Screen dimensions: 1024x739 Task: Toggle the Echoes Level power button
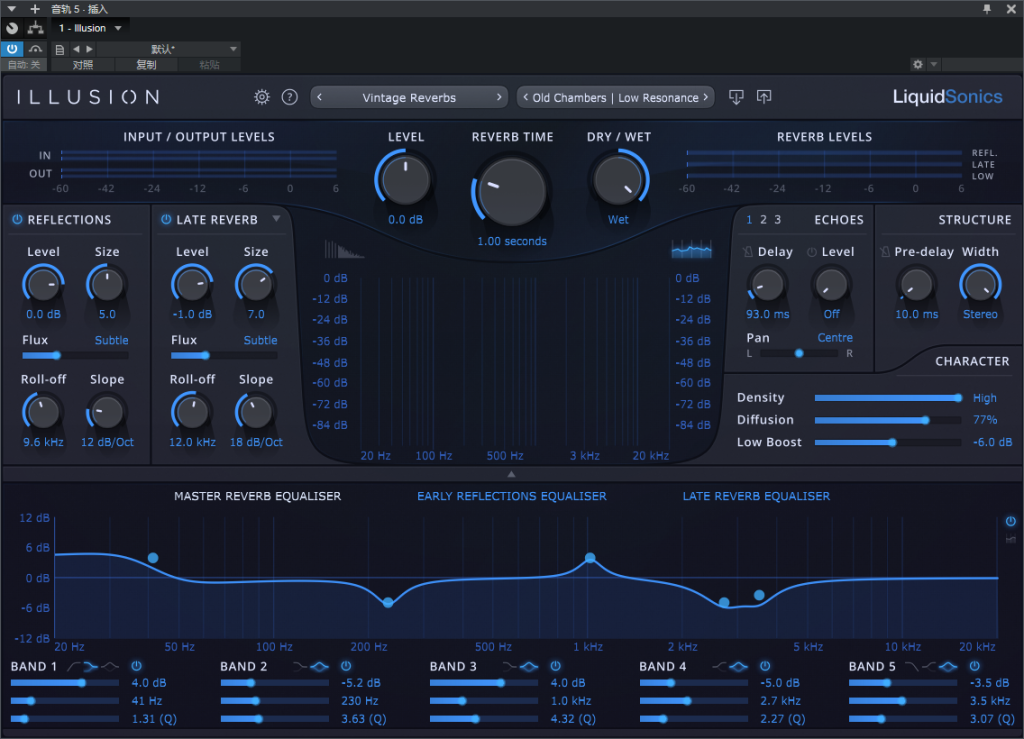pyautogui.click(x=812, y=252)
